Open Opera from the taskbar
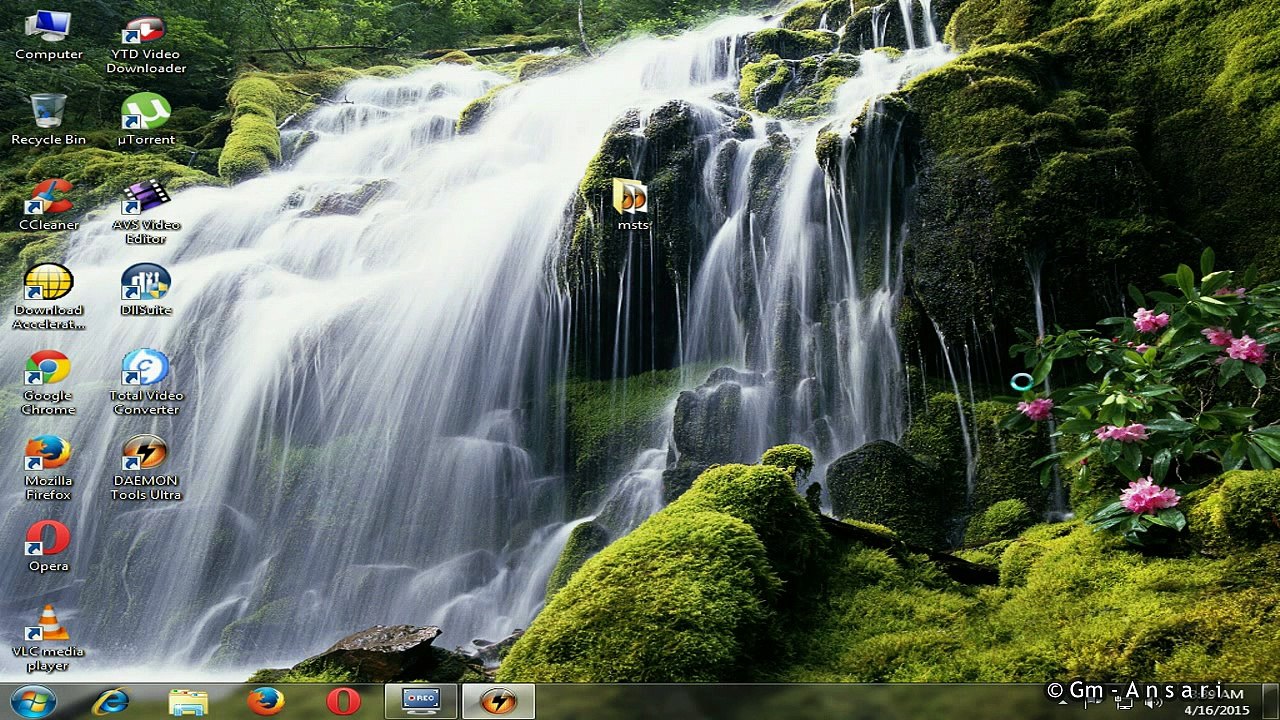 coord(343,702)
